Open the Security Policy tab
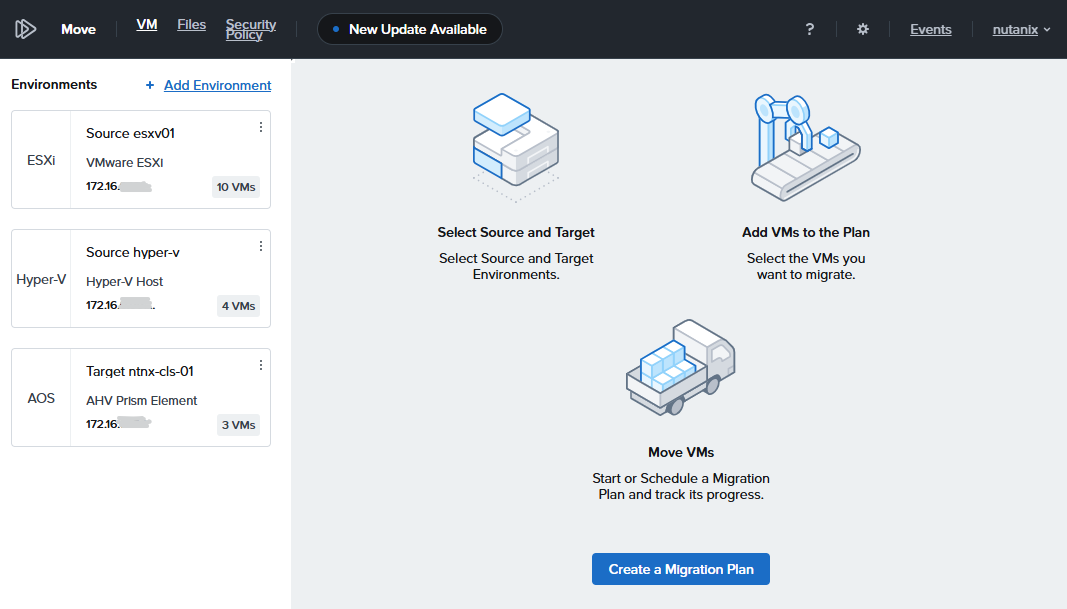This screenshot has height=609, width=1067. [251, 29]
